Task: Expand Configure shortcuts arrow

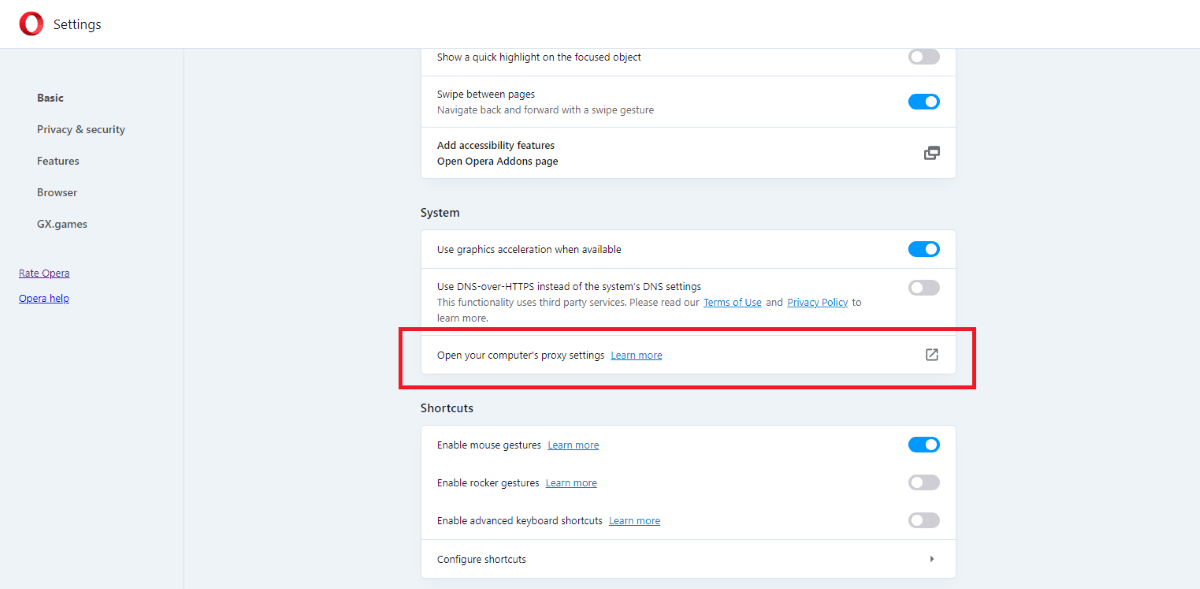Action: pyautogui.click(x=931, y=559)
